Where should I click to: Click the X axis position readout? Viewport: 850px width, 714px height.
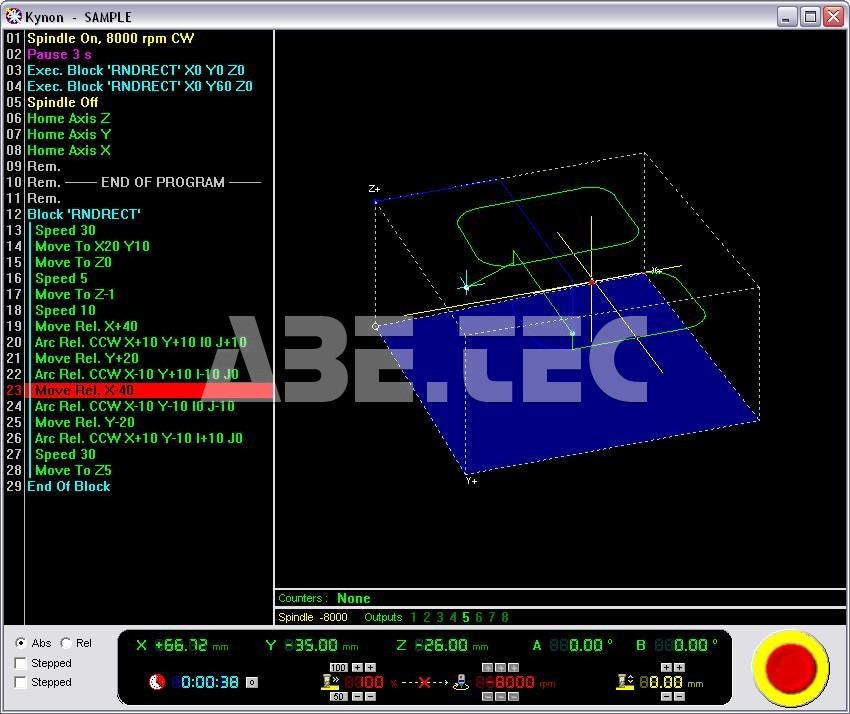coord(182,645)
